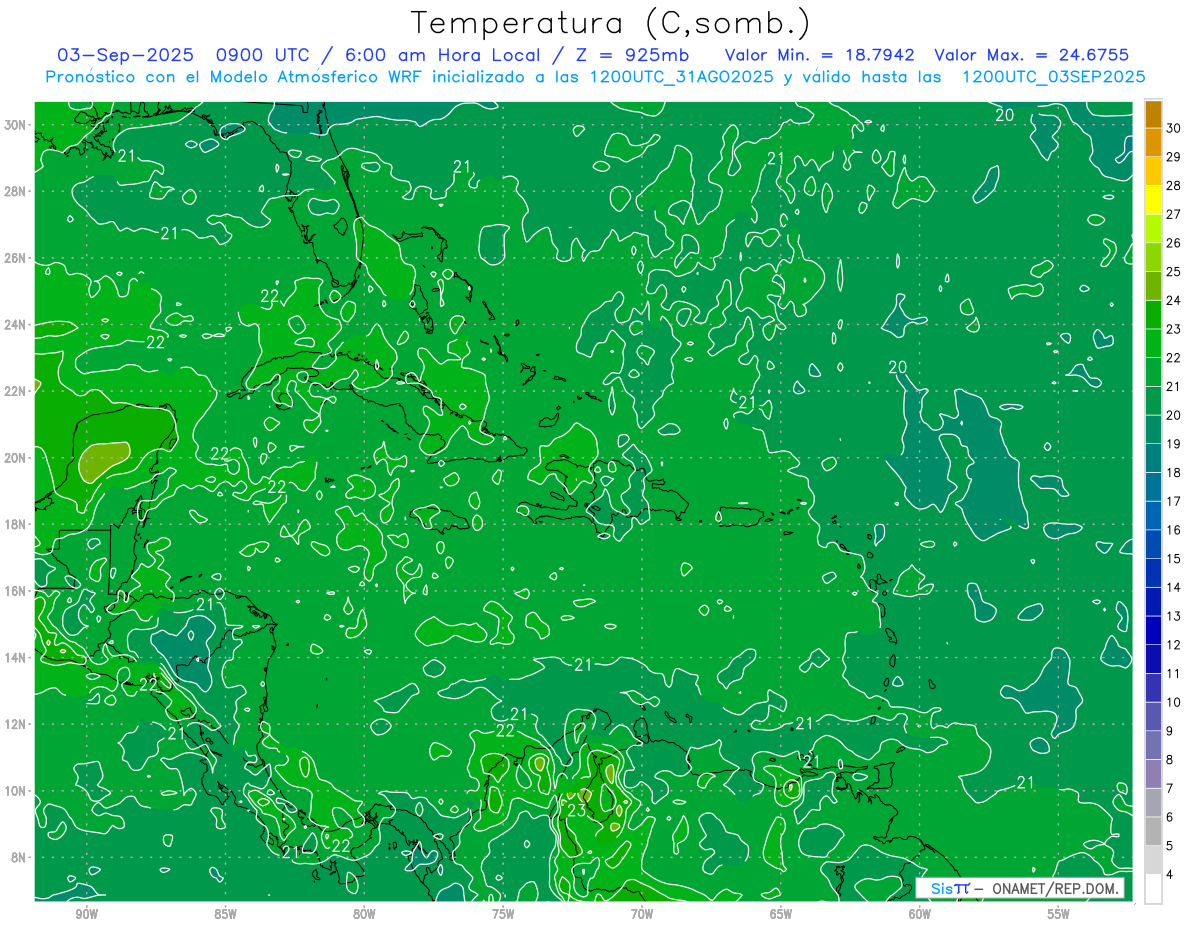Click the white swatch at the bottom of the color scale
The image size is (1200, 927).
1153,888
